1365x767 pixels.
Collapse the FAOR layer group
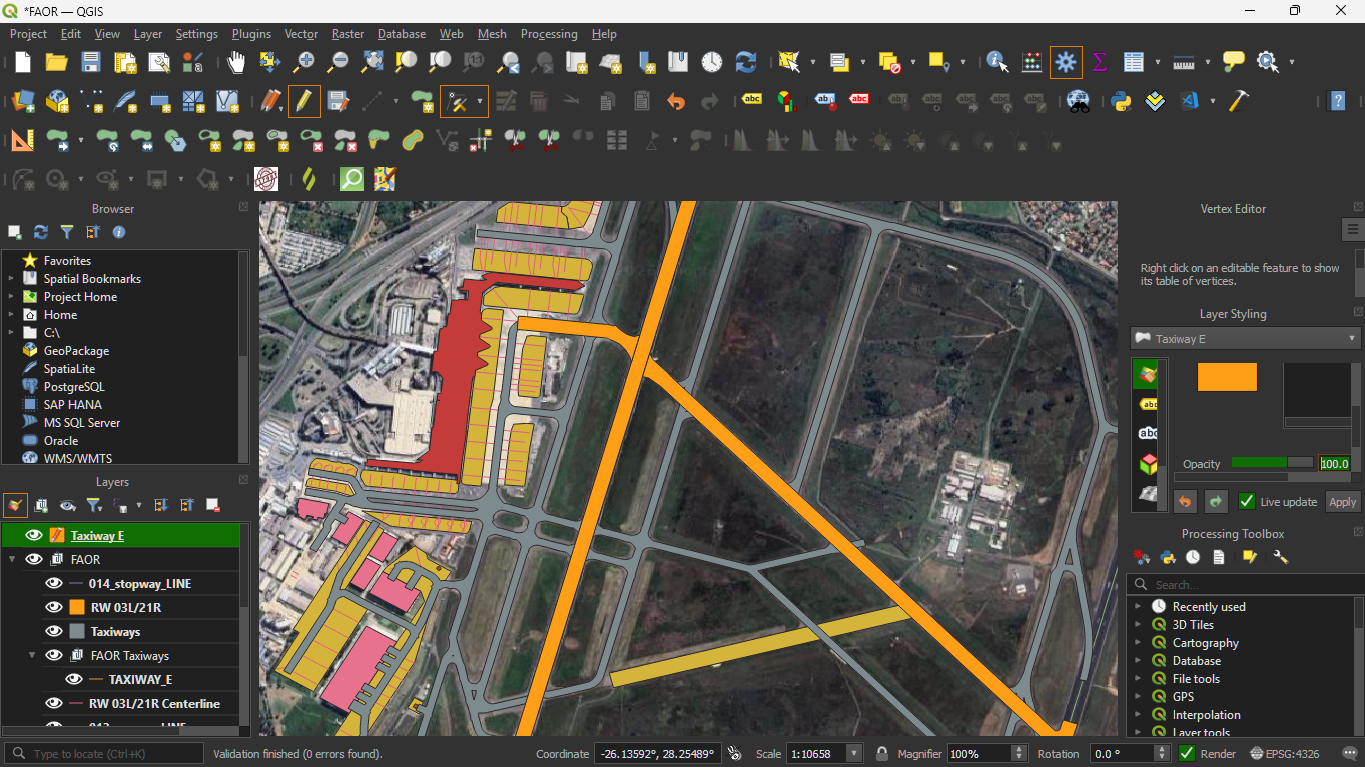point(12,560)
